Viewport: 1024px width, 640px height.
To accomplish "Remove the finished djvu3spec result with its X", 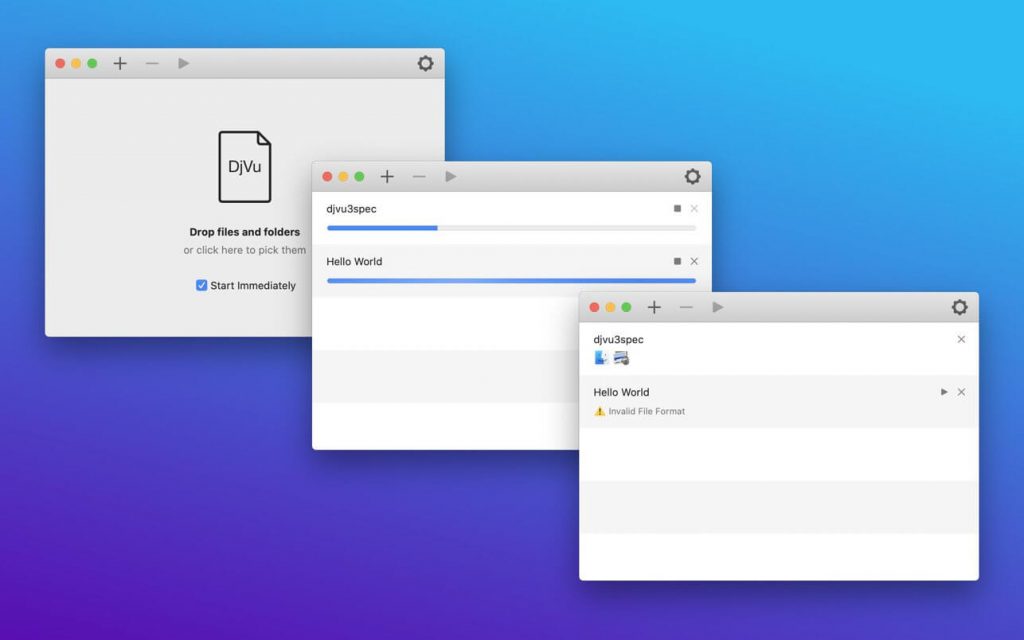I will (962, 340).
